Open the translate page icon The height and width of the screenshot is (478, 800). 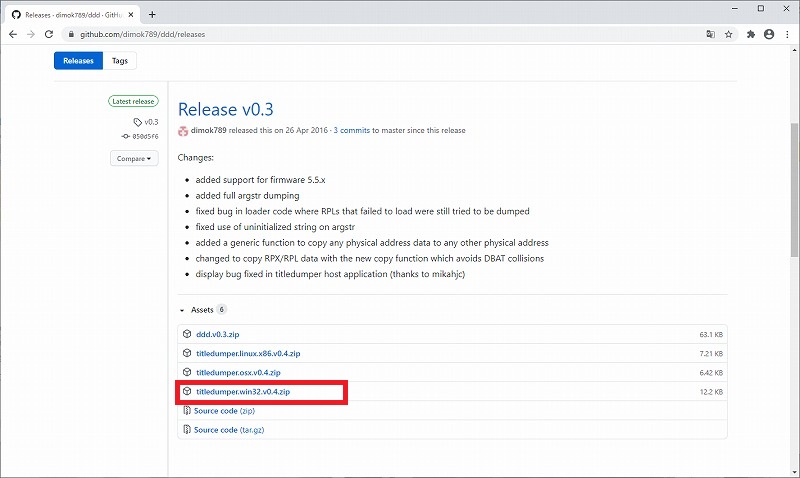(x=710, y=34)
